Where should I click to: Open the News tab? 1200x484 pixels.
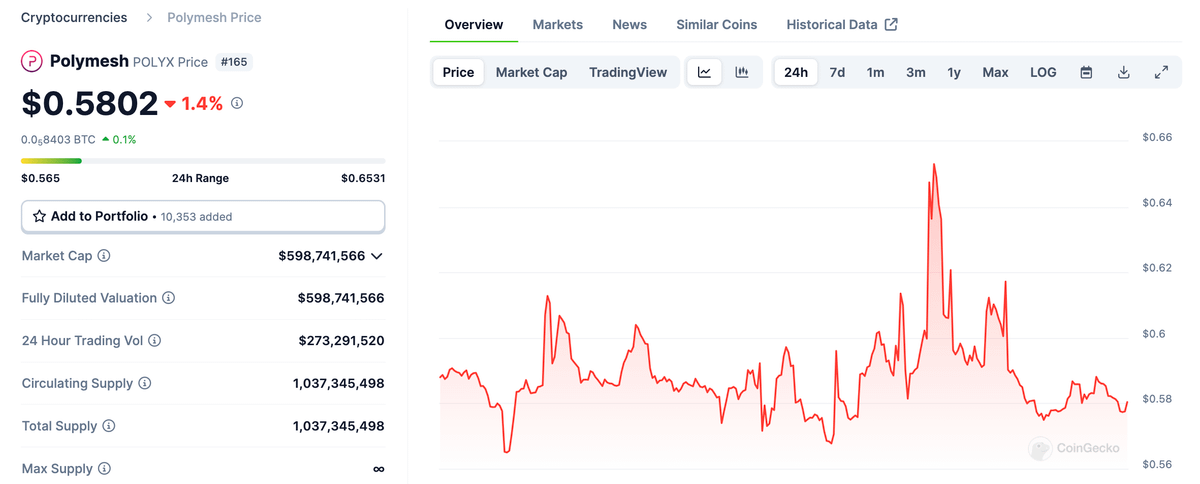pos(630,24)
